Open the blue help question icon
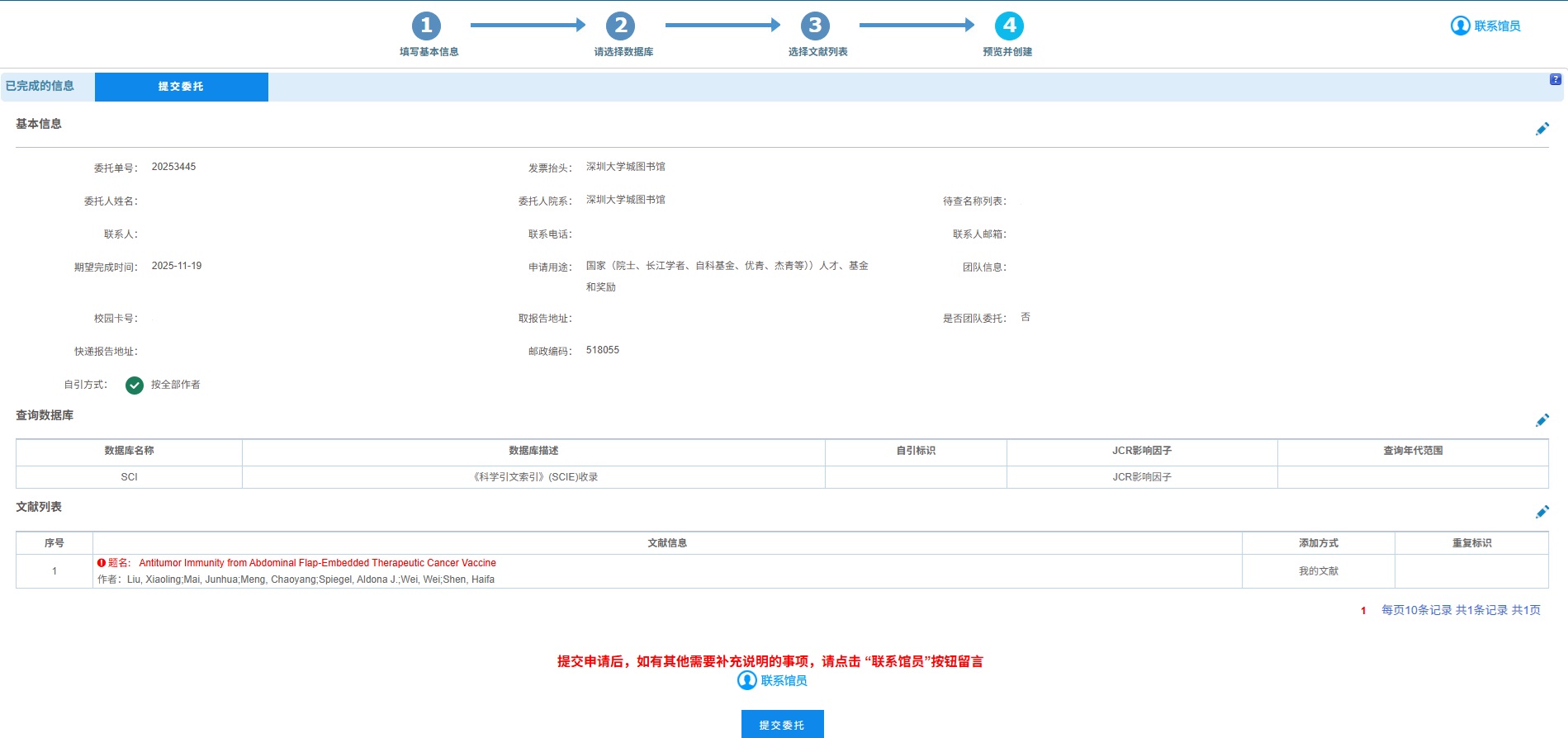 pos(1555,80)
